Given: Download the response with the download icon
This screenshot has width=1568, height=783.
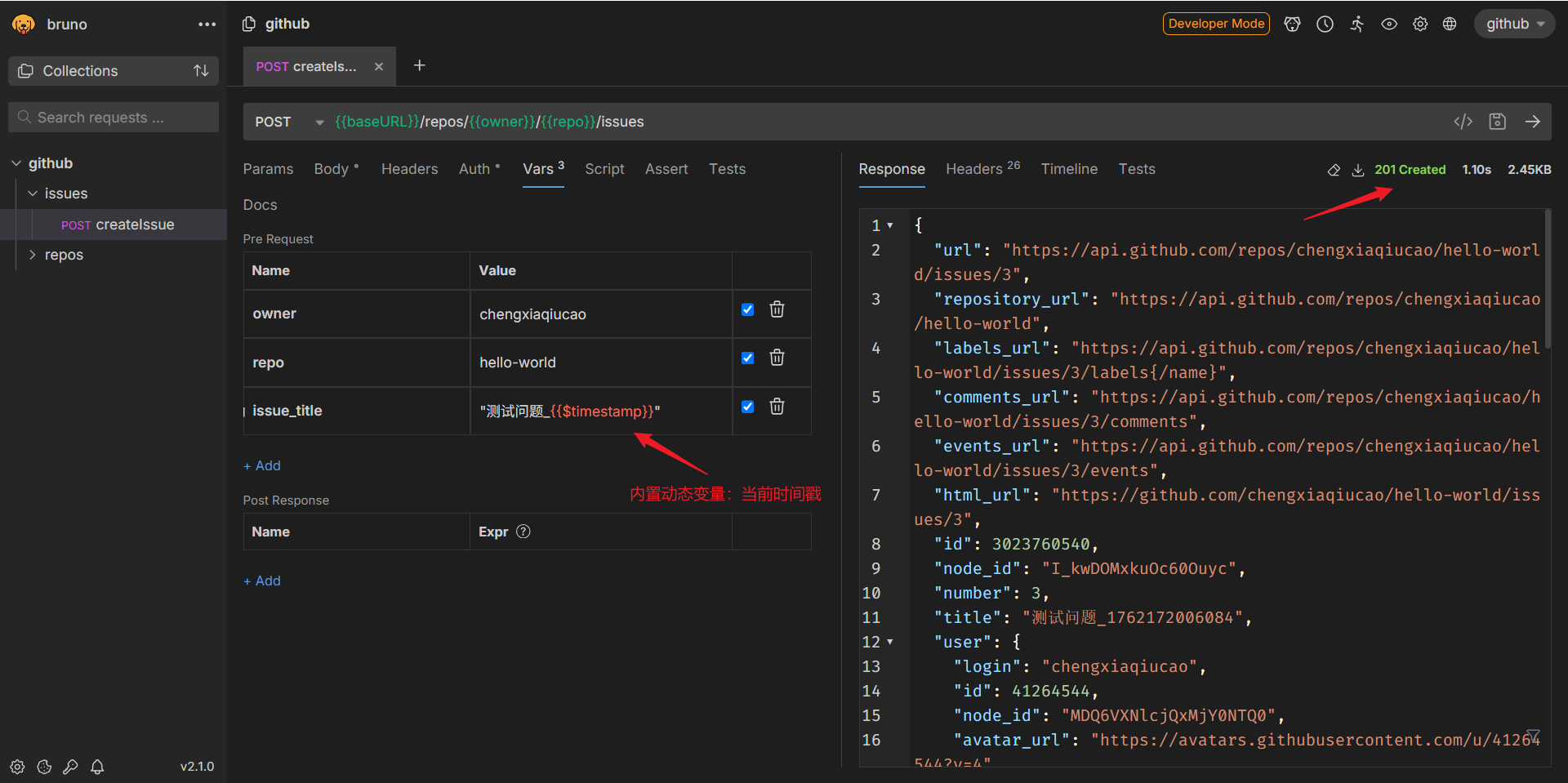Looking at the screenshot, I should tap(1358, 170).
